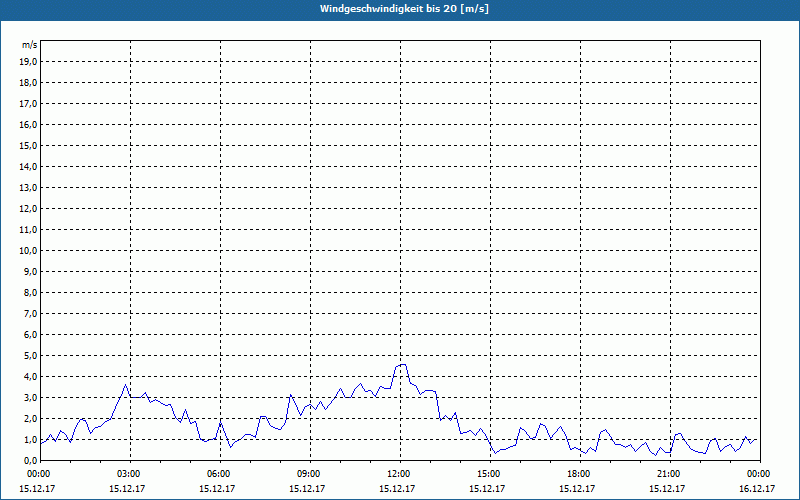Click the "6,0" y-axis value
The image size is (800, 500).
[30, 335]
